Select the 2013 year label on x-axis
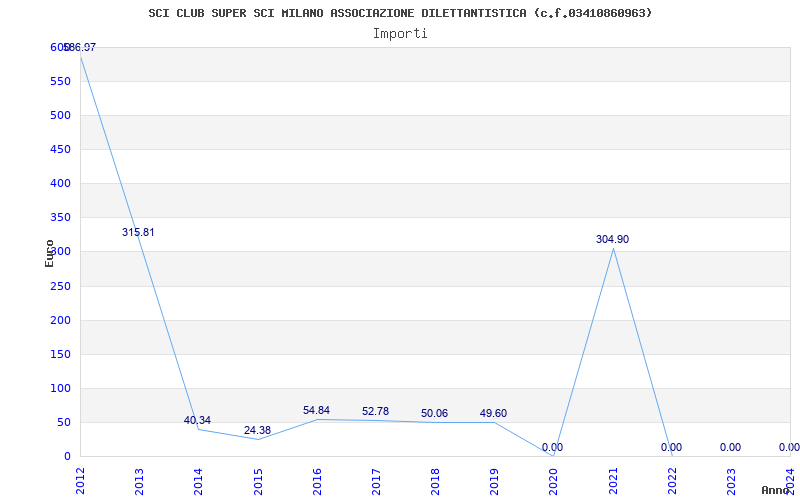This screenshot has height=500, width=800. 139,482
